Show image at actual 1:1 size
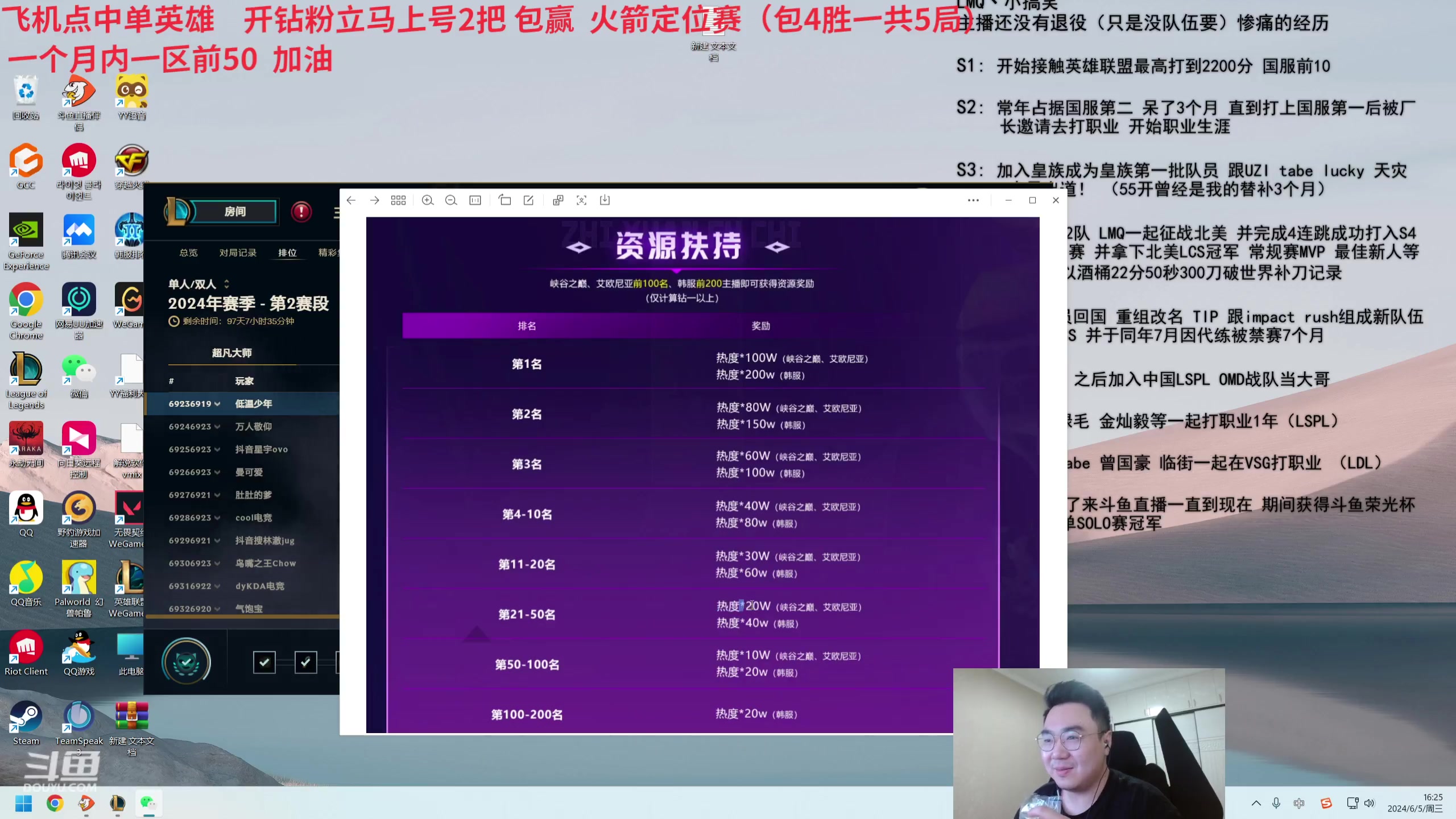This screenshot has height=819, width=1456. click(x=475, y=200)
